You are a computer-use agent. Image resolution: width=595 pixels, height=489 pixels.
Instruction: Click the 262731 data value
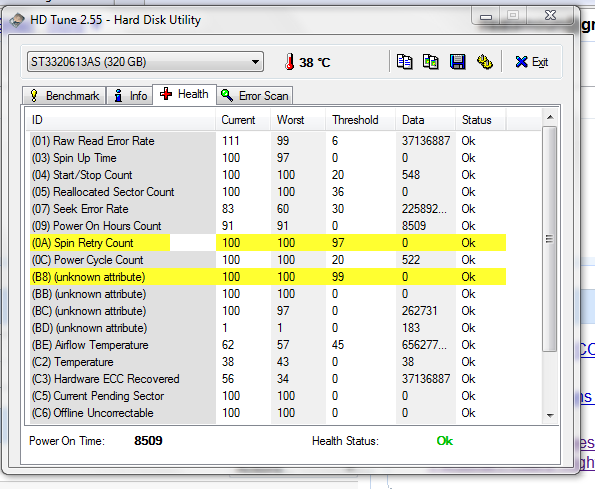419,311
